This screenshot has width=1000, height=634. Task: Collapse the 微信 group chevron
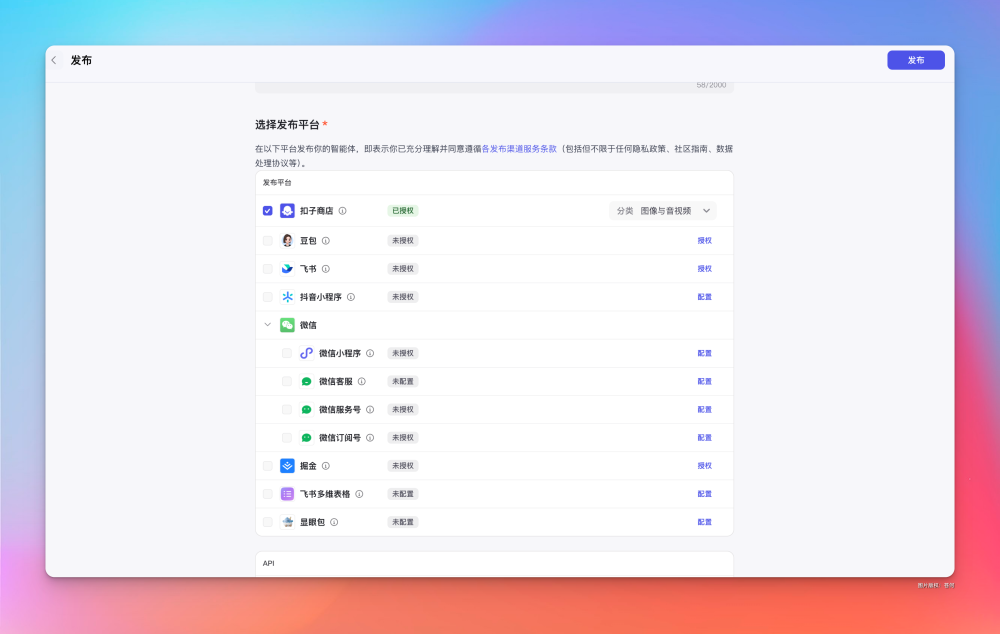pyautogui.click(x=268, y=325)
